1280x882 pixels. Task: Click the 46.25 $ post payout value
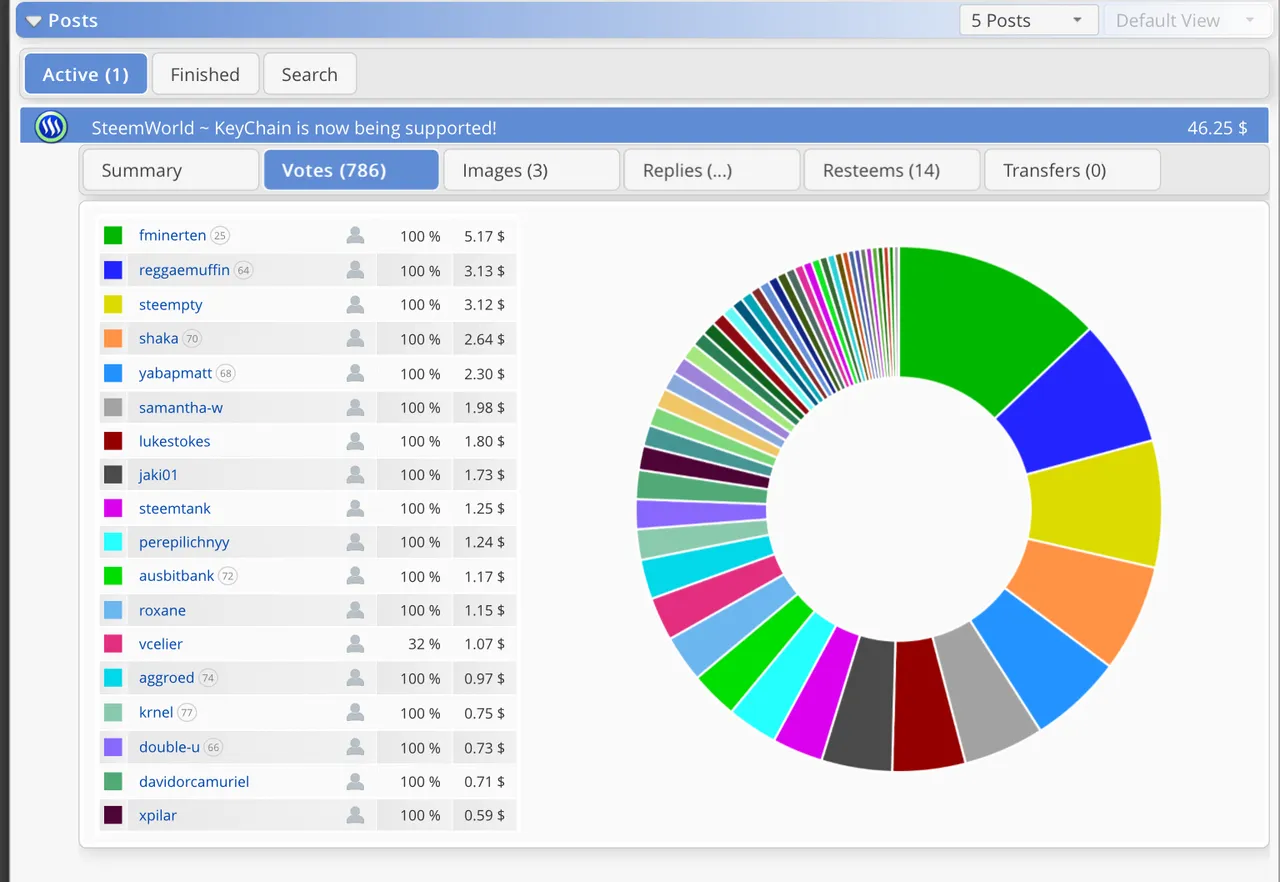(x=1217, y=128)
